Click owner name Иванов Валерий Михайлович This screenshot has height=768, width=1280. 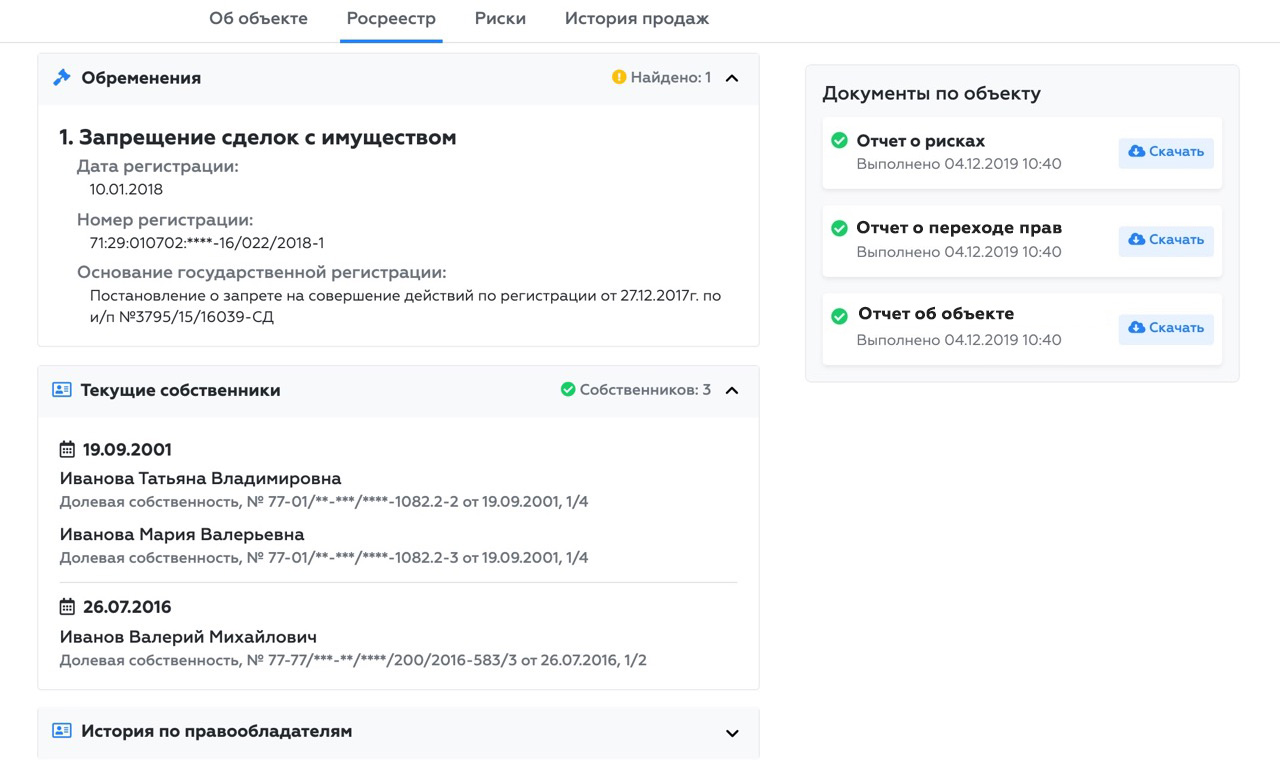click(188, 637)
